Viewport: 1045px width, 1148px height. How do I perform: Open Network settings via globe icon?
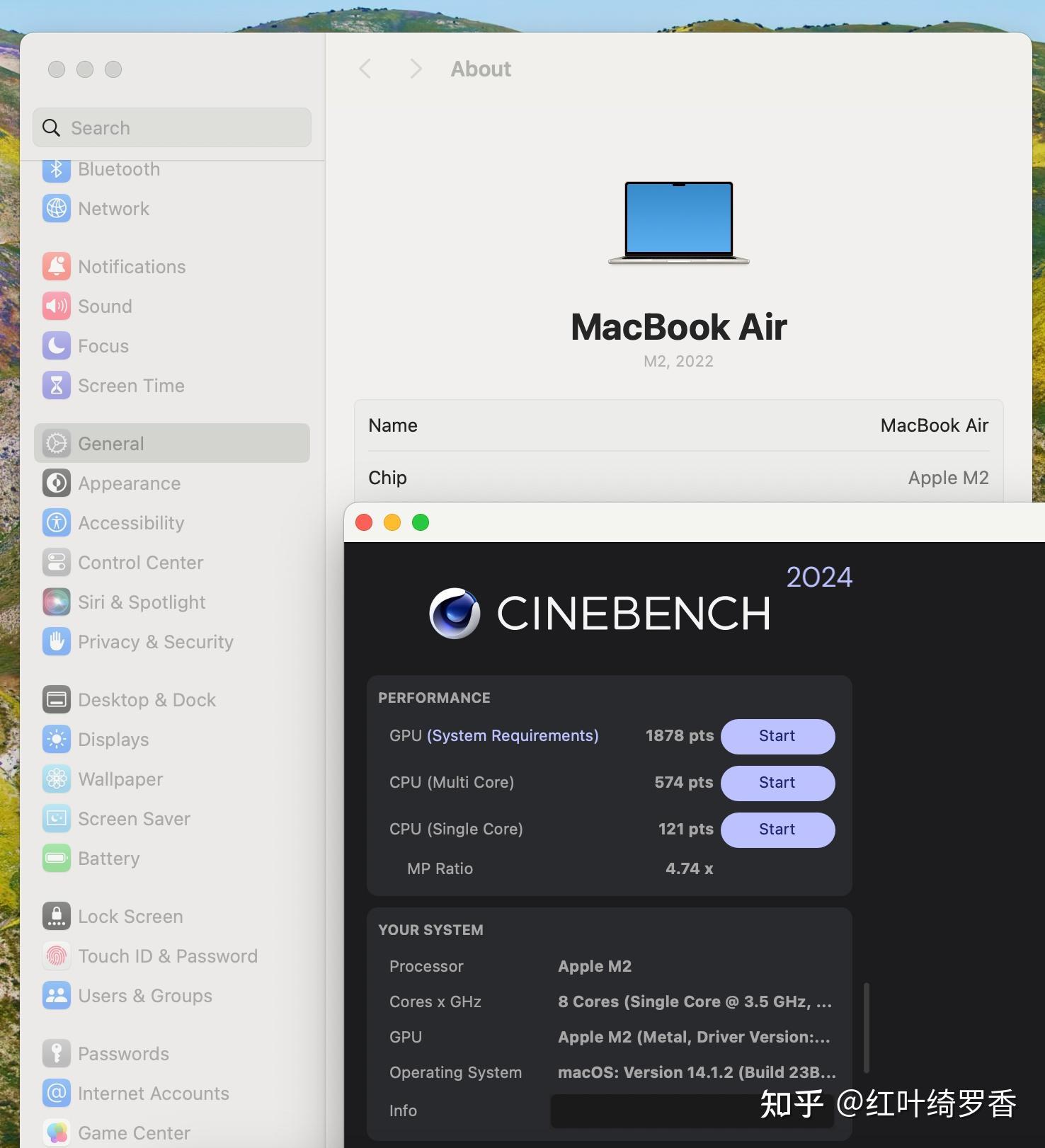pos(57,209)
